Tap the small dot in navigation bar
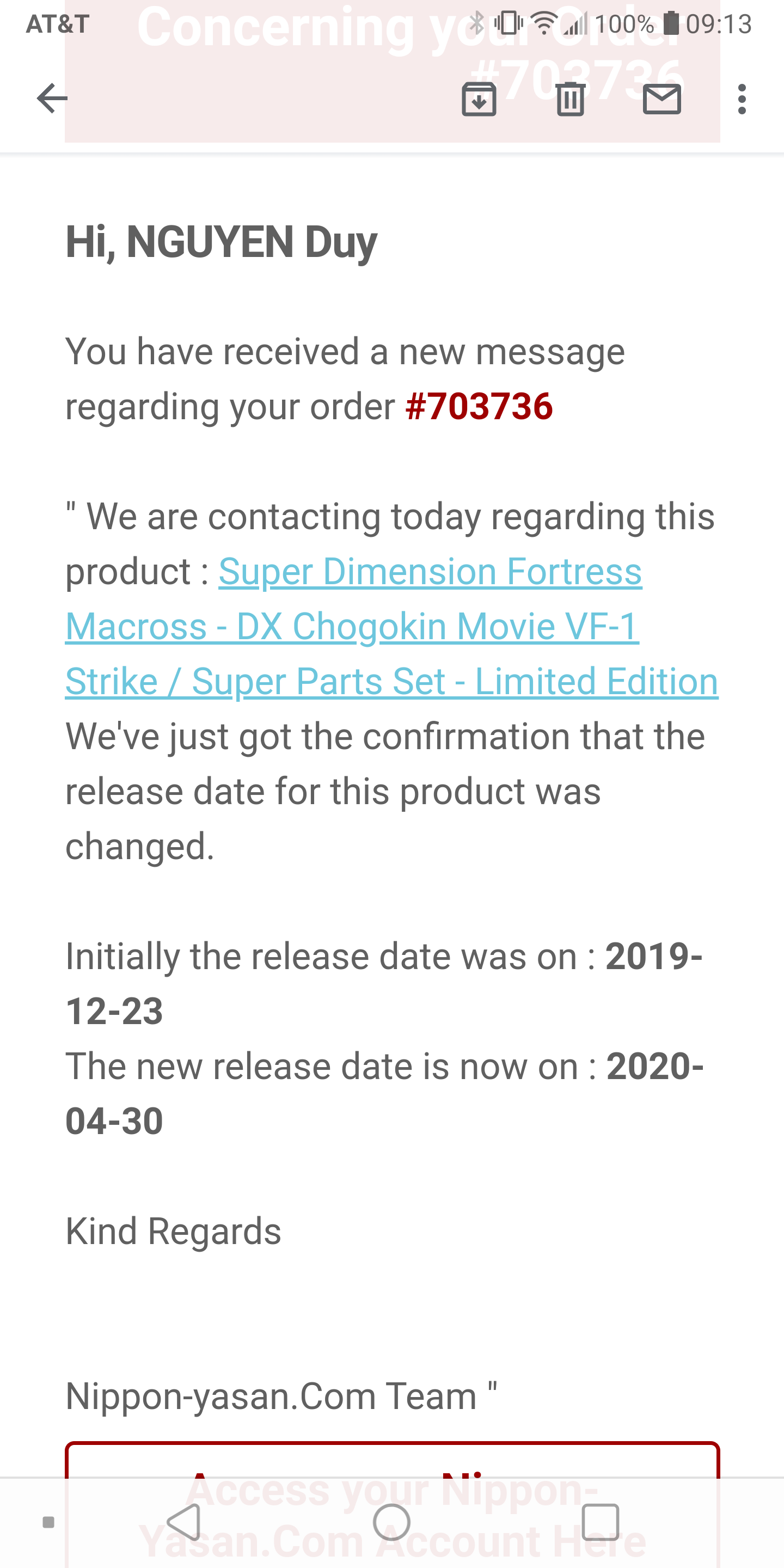The width and height of the screenshot is (784, 1568). (48, 1522)
